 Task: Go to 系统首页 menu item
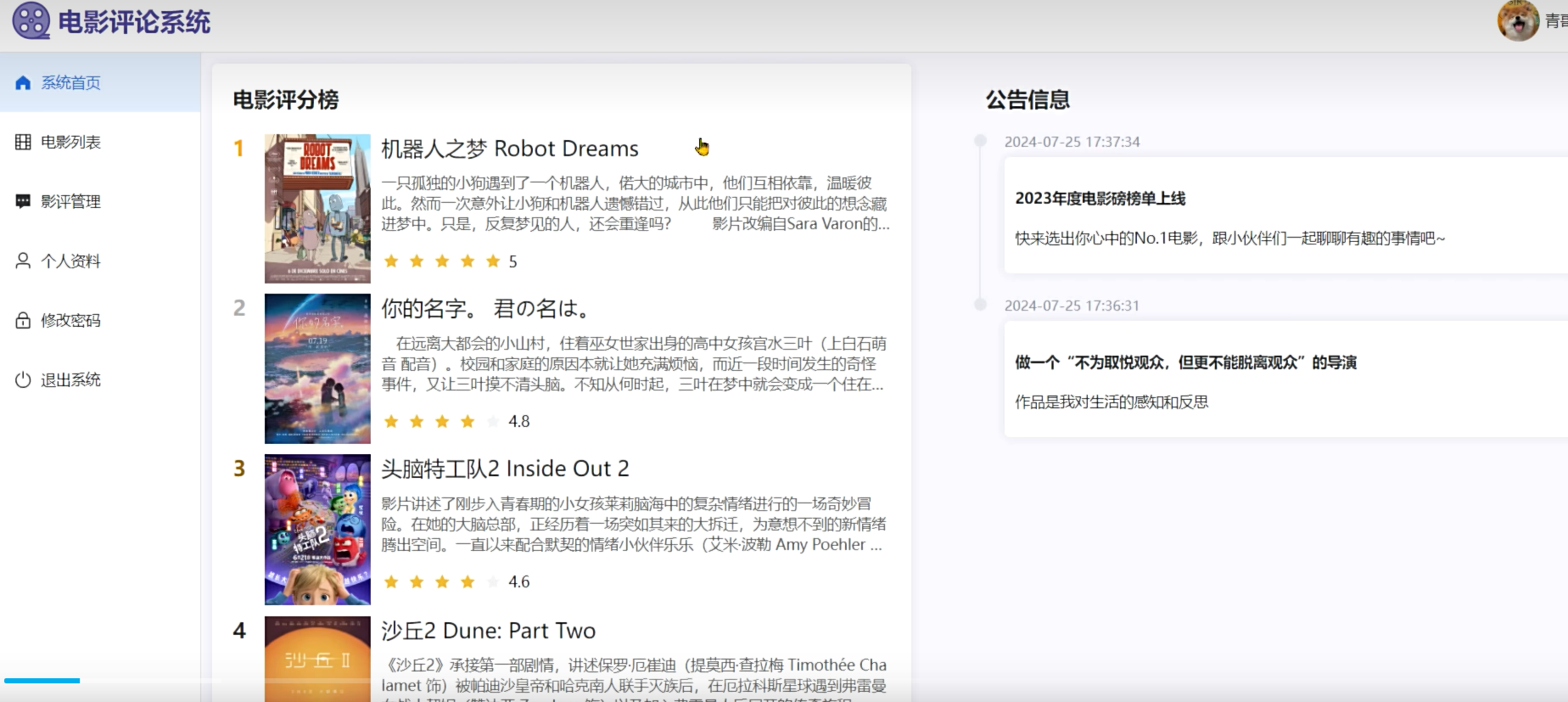tap(100, 82)
